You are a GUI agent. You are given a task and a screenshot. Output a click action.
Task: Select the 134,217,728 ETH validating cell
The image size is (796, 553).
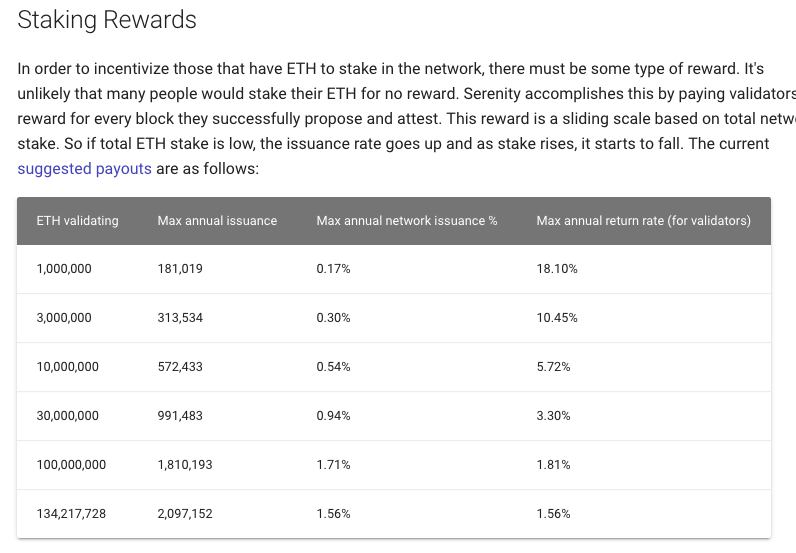[x=71, y=514]
